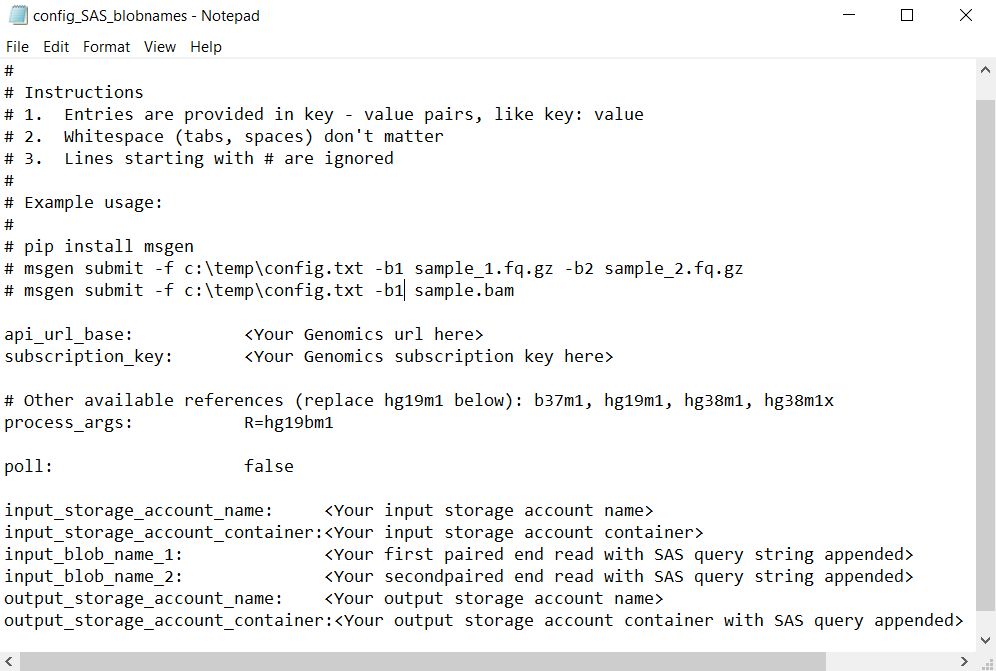Select the process_args value R=hg19bm1
The image size is (996, 671).
pyautogui.click(x=291, y=422)
